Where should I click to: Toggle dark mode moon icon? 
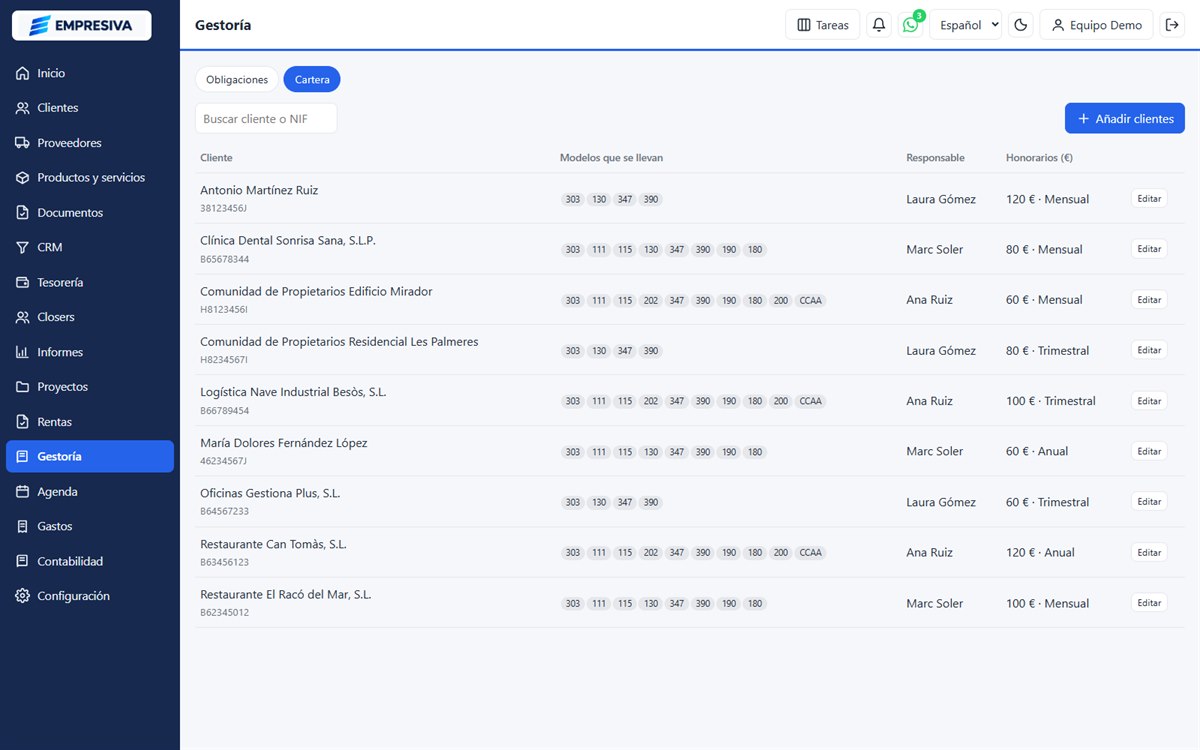pos(1021,25)
